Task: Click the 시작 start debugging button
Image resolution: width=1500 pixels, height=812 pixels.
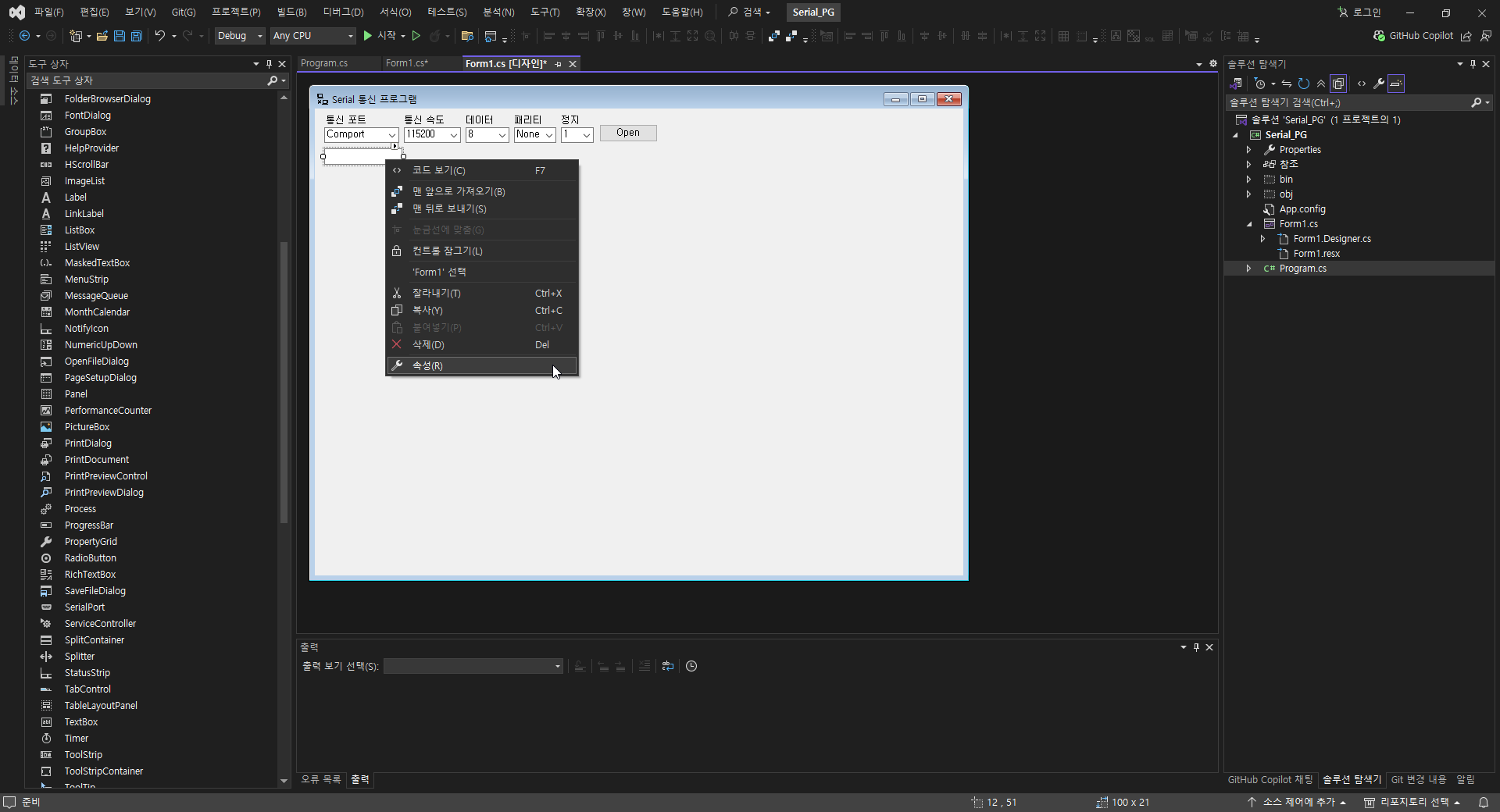Action: point(380,36)
